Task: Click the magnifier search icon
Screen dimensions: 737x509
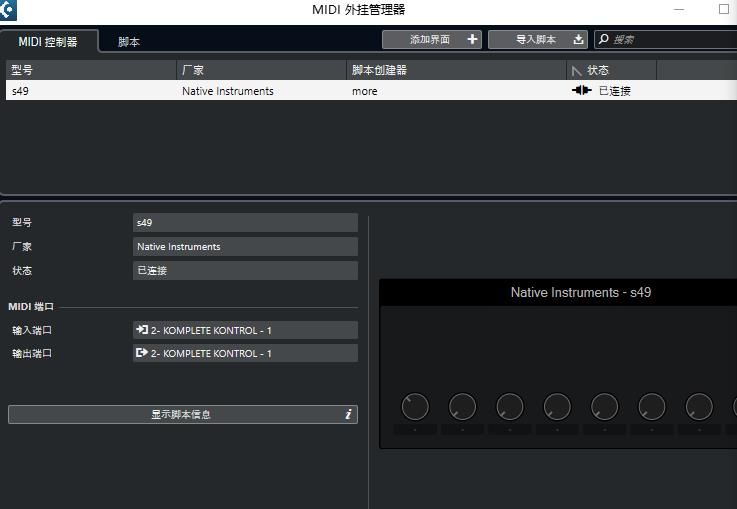Action: coord(603,39)
